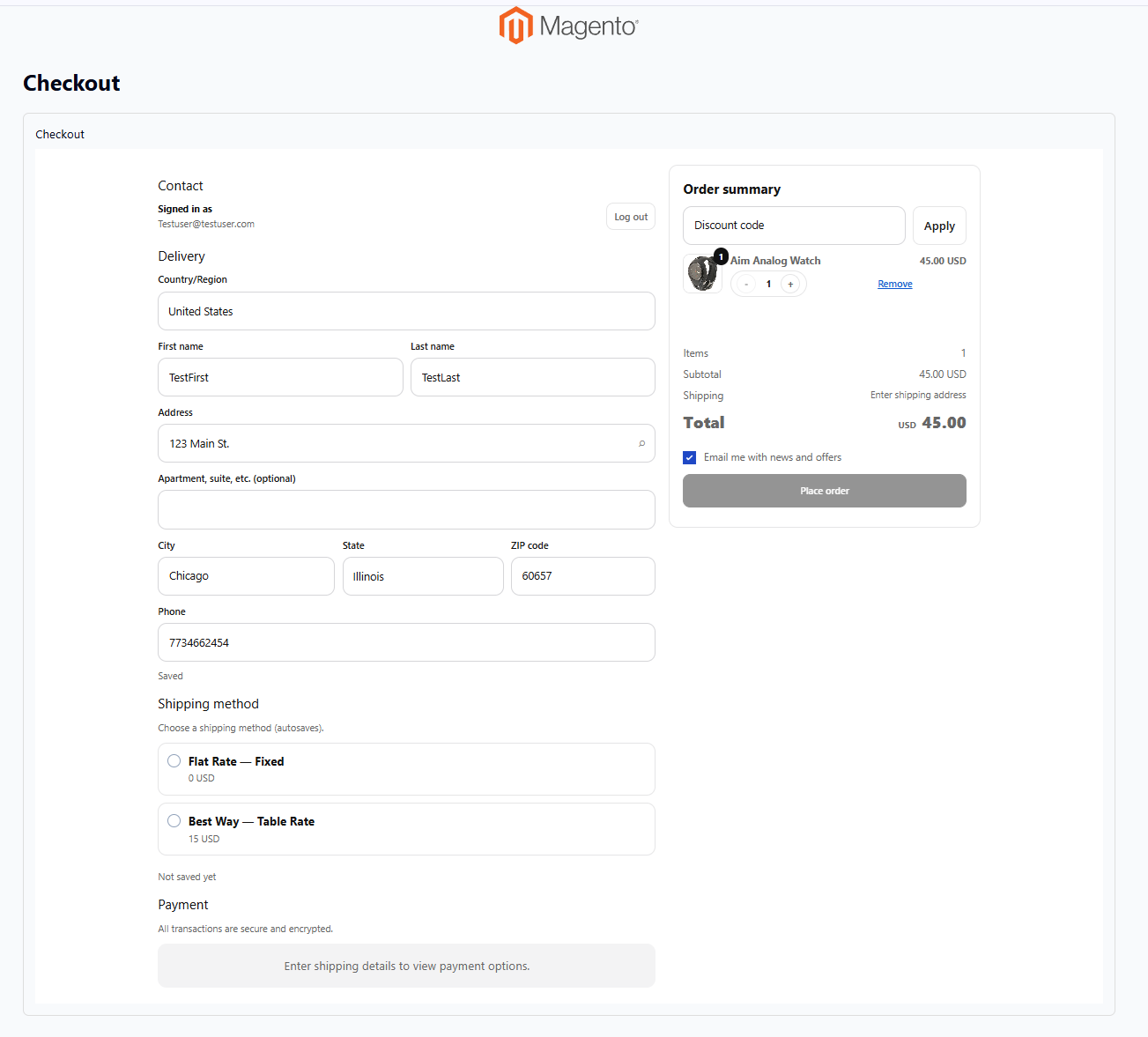Image resolution: width=1148 pixels, height=1037 pixels.
Task: Open the State dropdown showing Illinois
Action: pyautogui.click(x=423, y=576)
